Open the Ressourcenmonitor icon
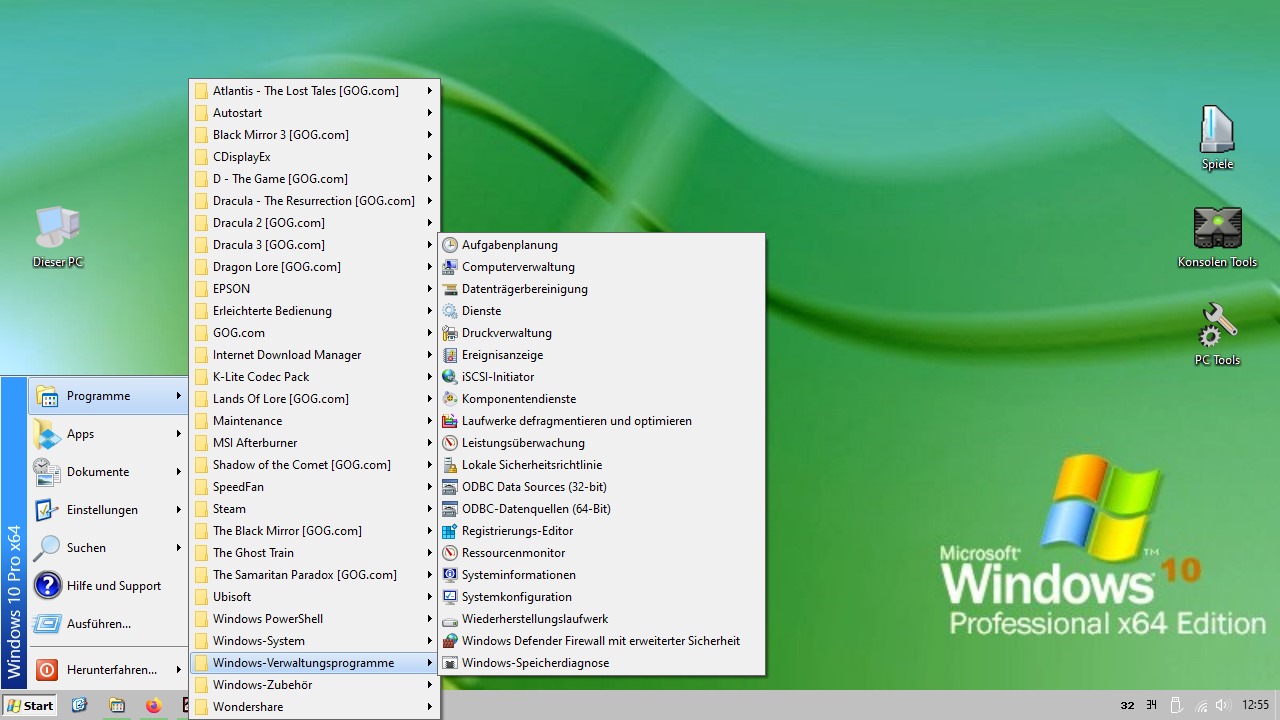 [x=450, y=553]
